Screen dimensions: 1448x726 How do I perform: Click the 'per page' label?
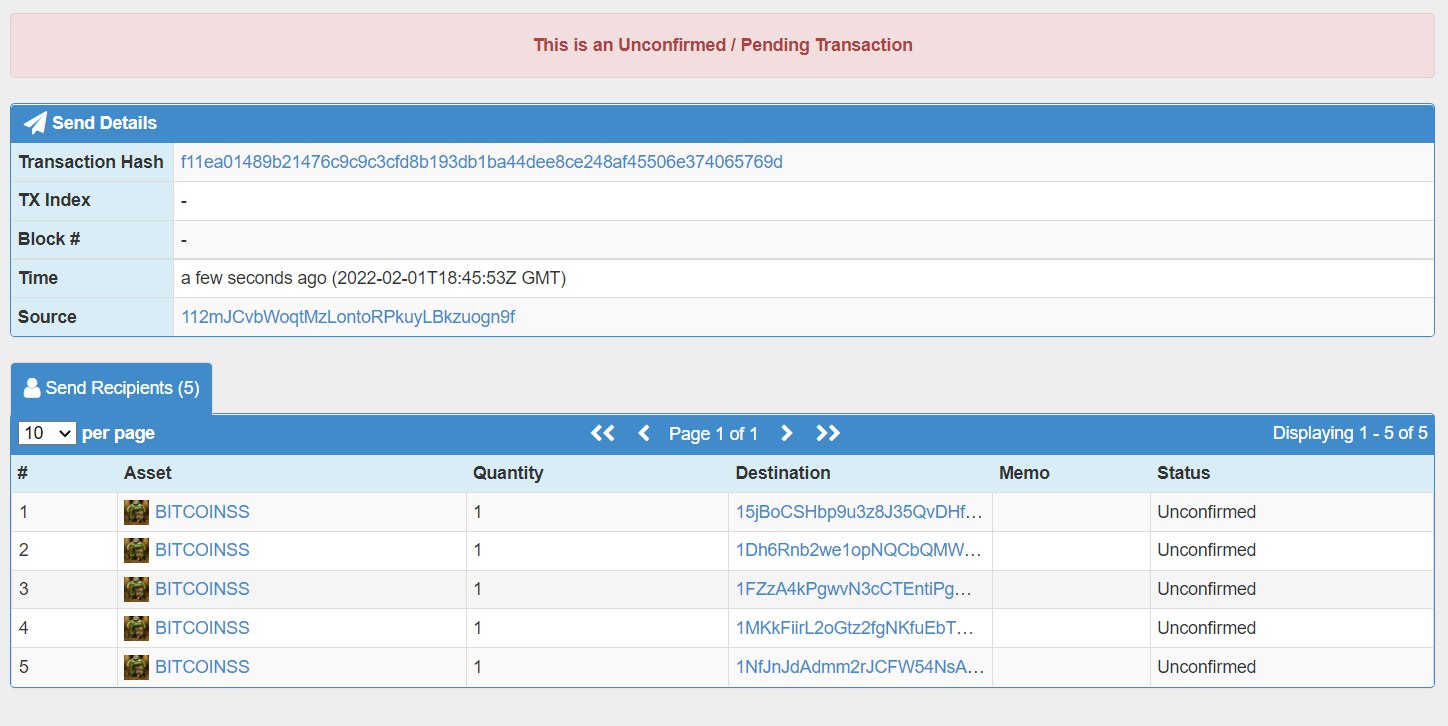[x=118, y=433]
